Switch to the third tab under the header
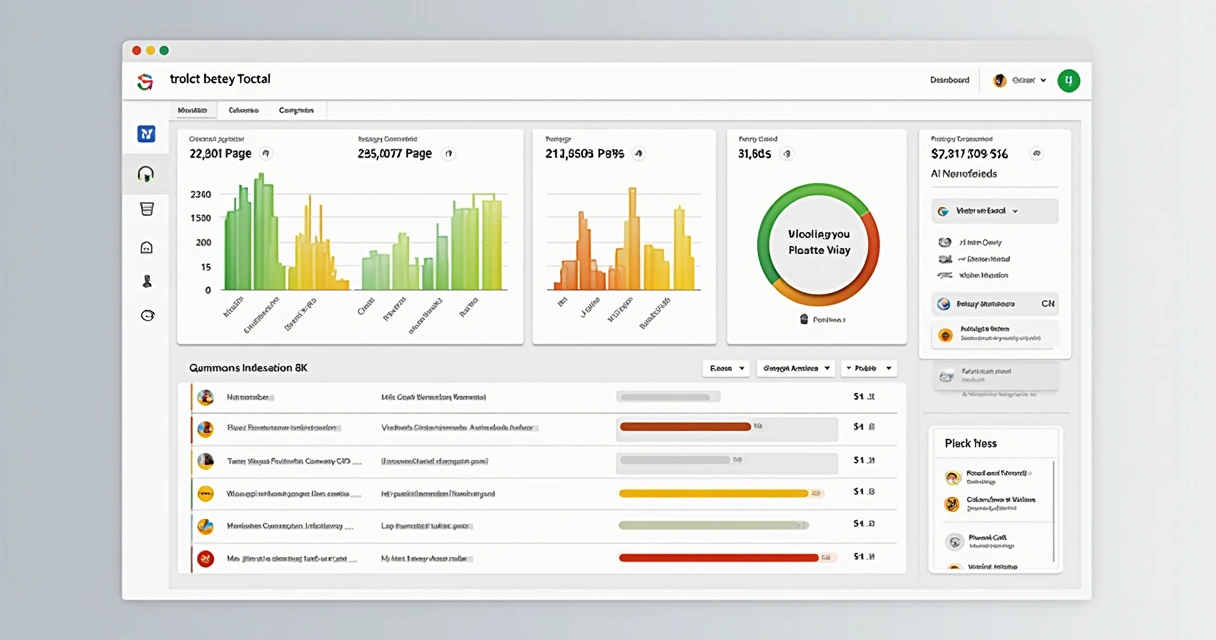This screenshot has height=640, width=1216. pyautogui.click(x=296, y=110)
